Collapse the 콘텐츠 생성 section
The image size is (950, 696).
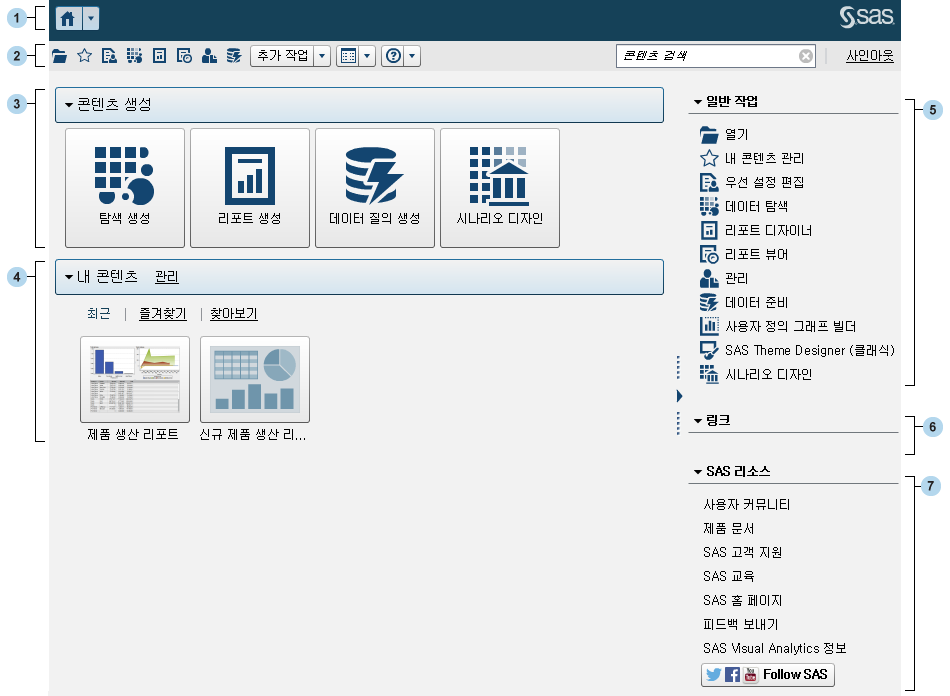[x=69, y=104]
